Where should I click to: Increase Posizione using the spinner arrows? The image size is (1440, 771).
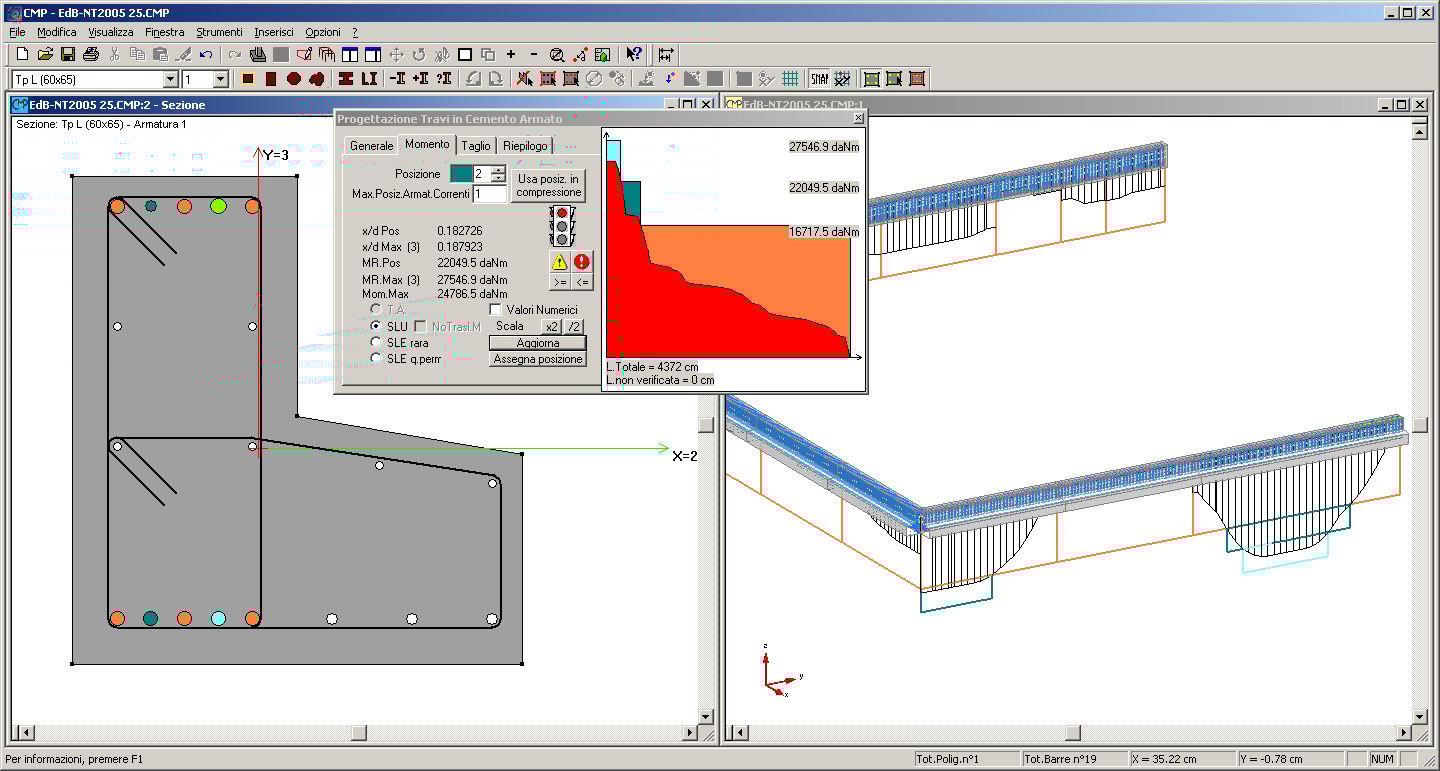[498, 170]
